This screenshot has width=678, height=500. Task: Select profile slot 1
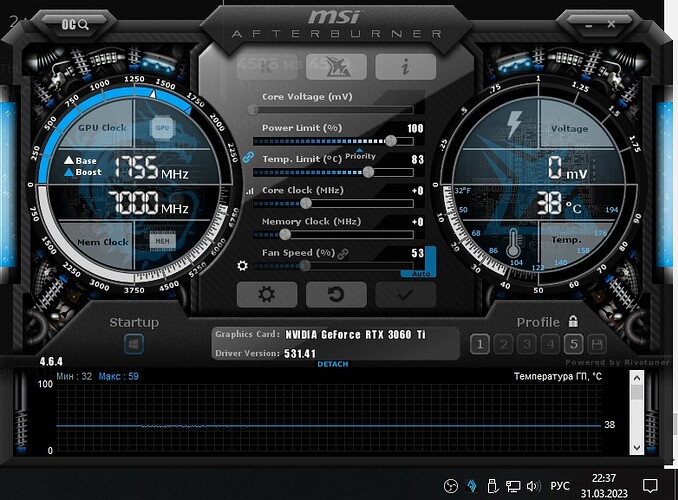(479, 344)
